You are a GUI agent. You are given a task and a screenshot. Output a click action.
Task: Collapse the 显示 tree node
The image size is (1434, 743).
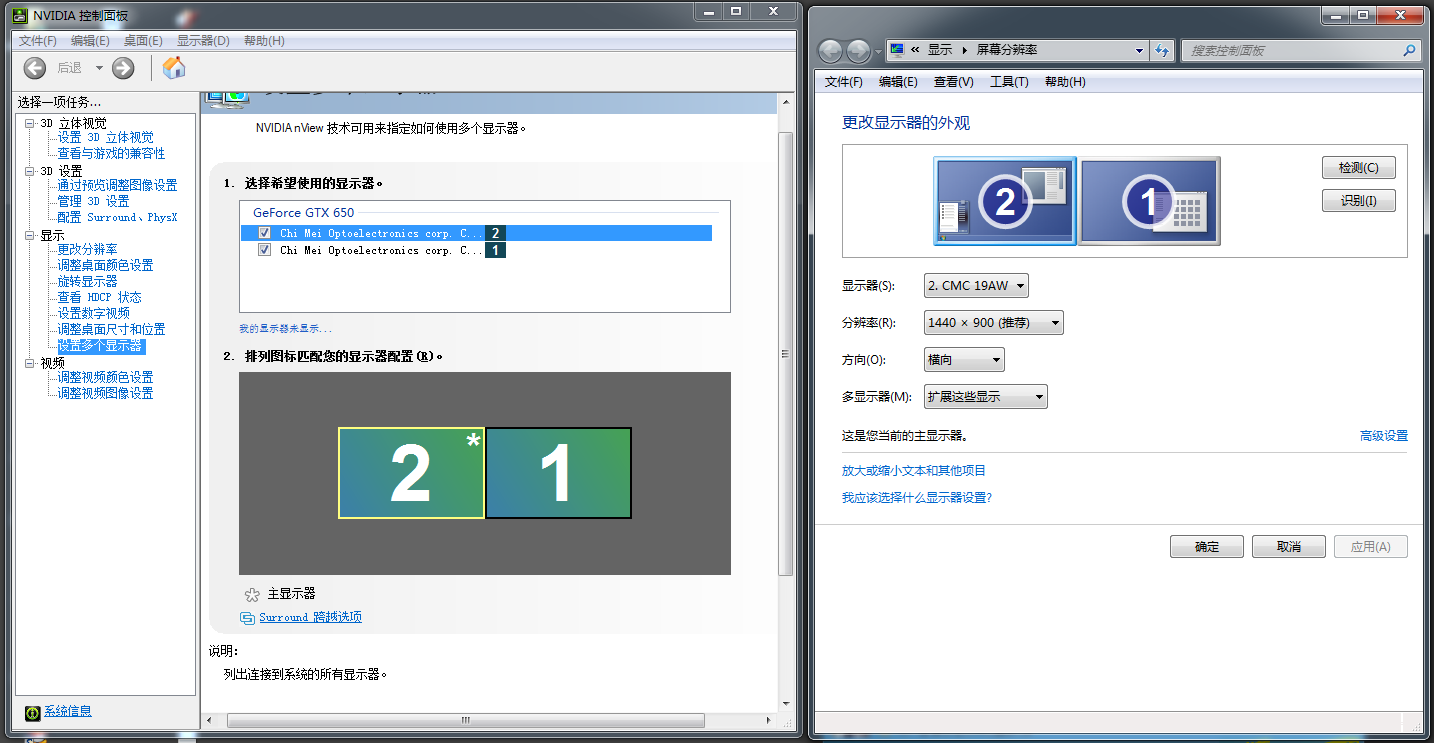[30, 235]
